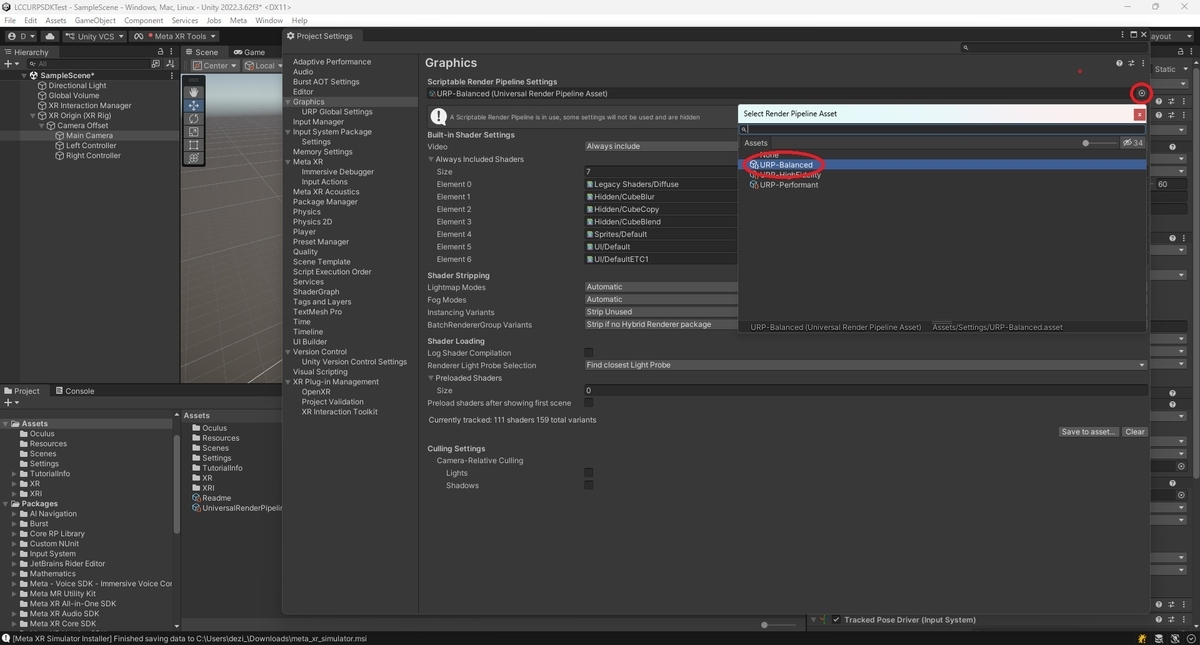Open the Player settings category

pos(304,232)
